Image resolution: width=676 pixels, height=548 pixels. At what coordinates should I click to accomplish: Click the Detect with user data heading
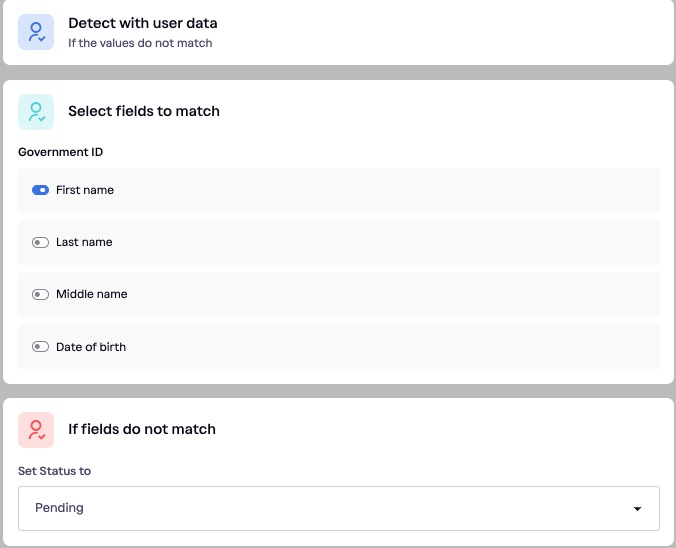143,23
